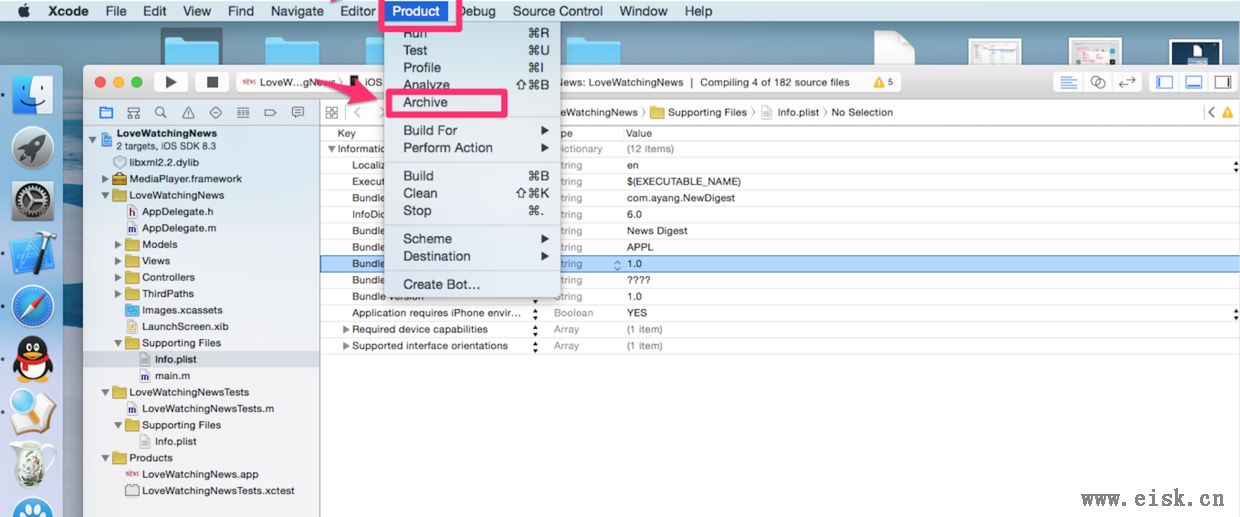Open the Breakpoint navigator tag icon
The height and width of the screenshot is (517, 1240).
pos(270,113)
